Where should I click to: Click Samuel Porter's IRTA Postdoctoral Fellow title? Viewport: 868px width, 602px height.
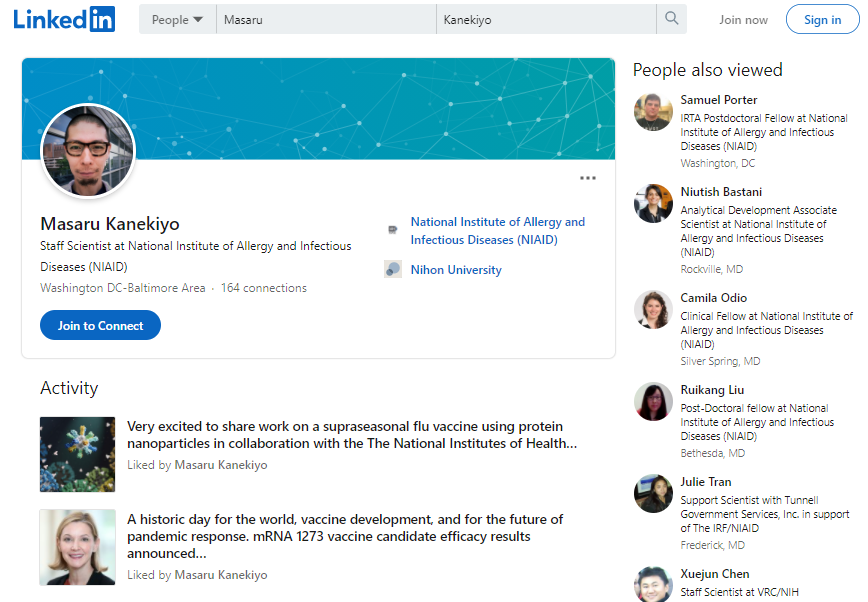coord(764,132)
